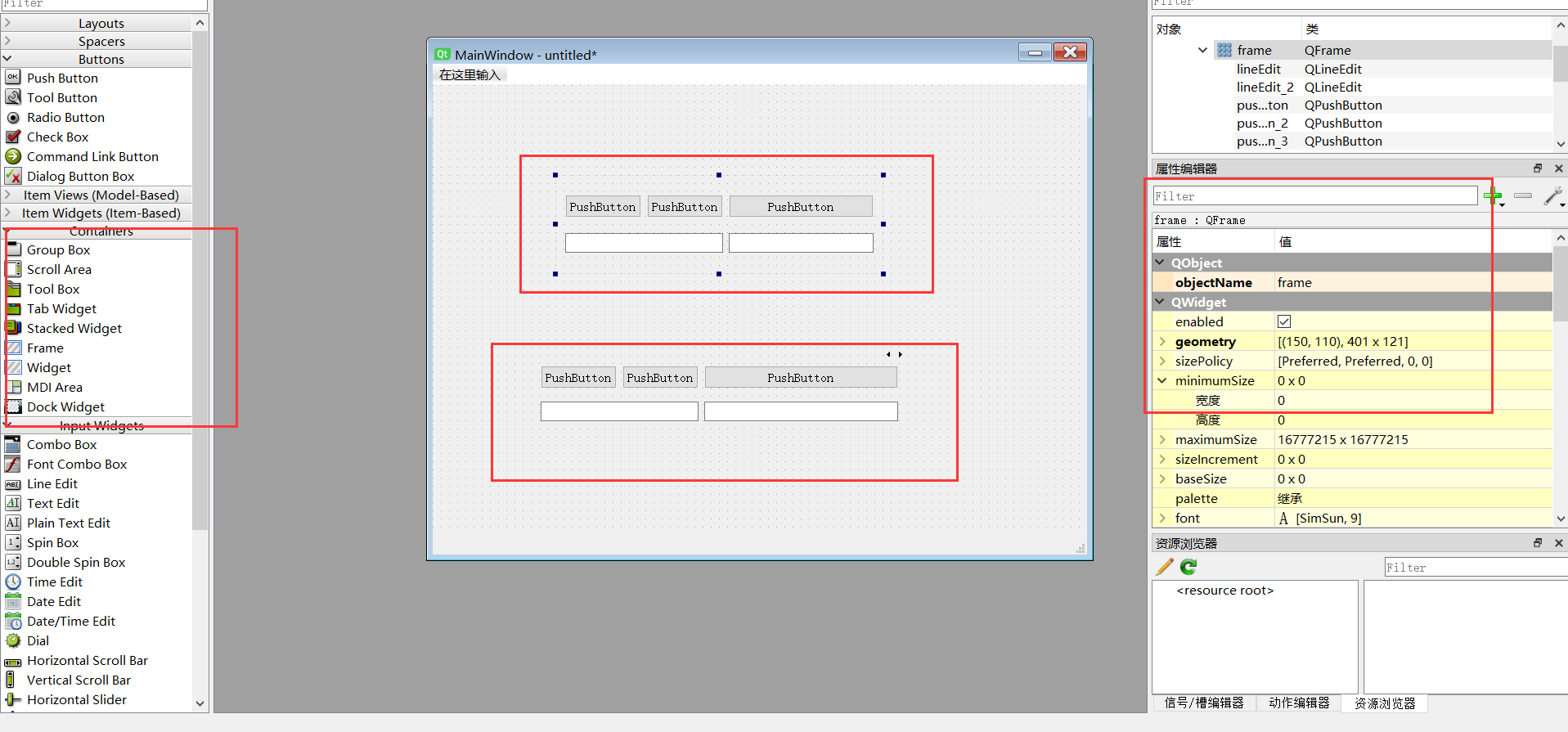The height and width of the screenshot is (732, 1568).
Task: Select the pus...n_3 QPushButton object row
Action: 1352,141
